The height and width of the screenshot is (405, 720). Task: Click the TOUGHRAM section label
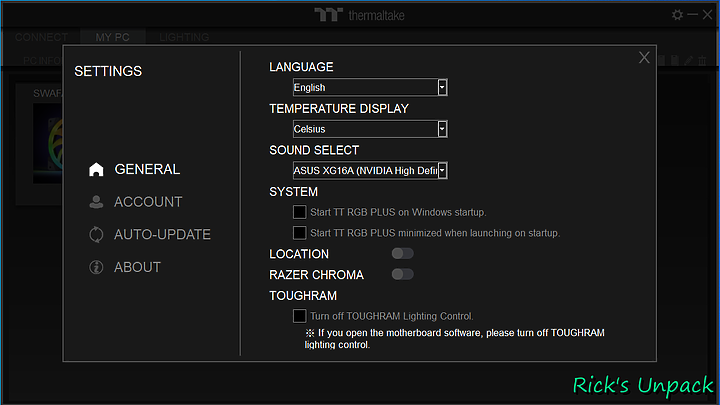coord(303,296)
